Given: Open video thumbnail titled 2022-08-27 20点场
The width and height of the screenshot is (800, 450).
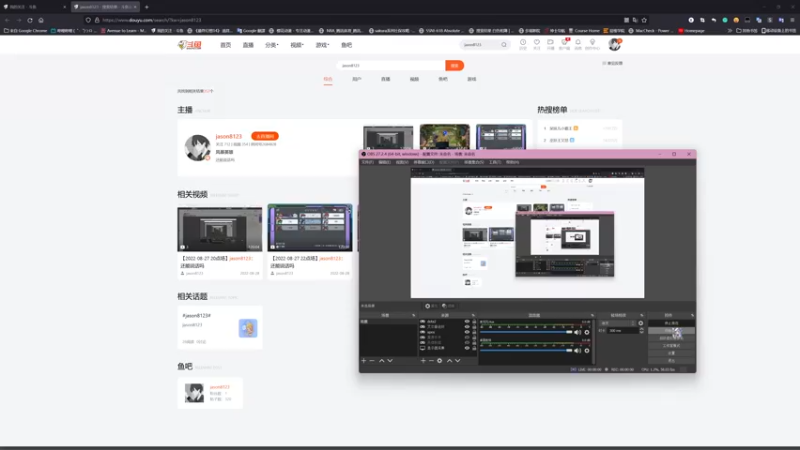Looking at the screenshot, I should [x=219, y=229].
